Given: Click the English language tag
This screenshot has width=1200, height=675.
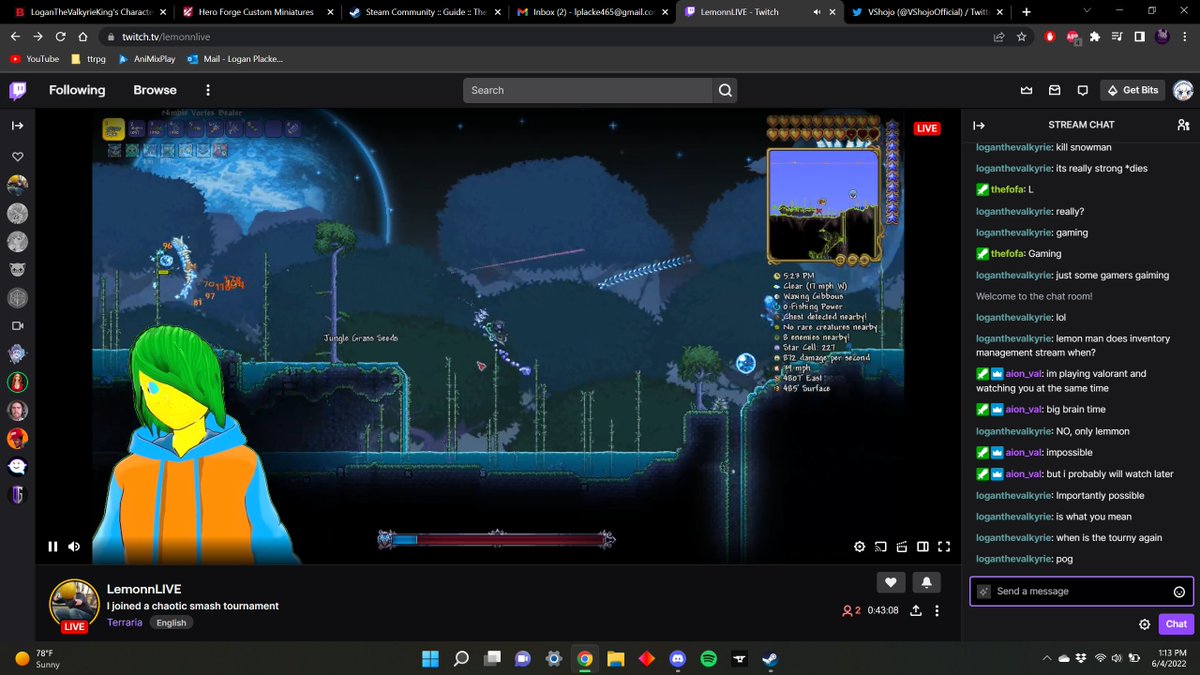Looking at the screenshot, I should [x=171, y=622].
